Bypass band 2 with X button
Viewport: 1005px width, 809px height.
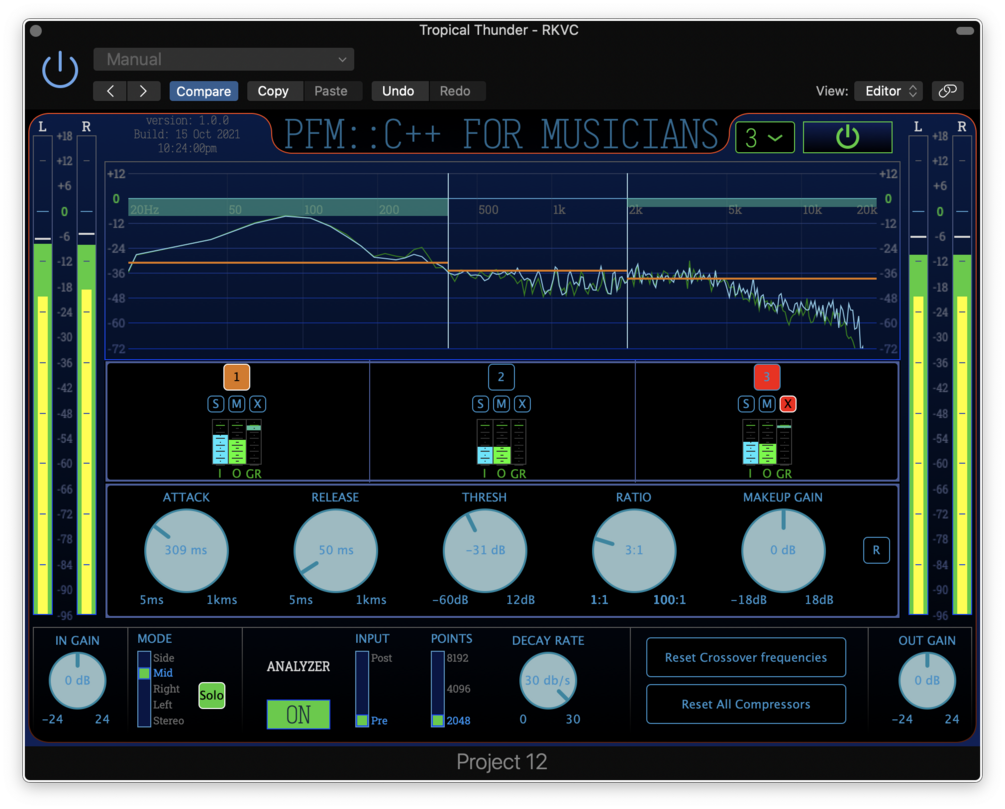click(522, 404)
